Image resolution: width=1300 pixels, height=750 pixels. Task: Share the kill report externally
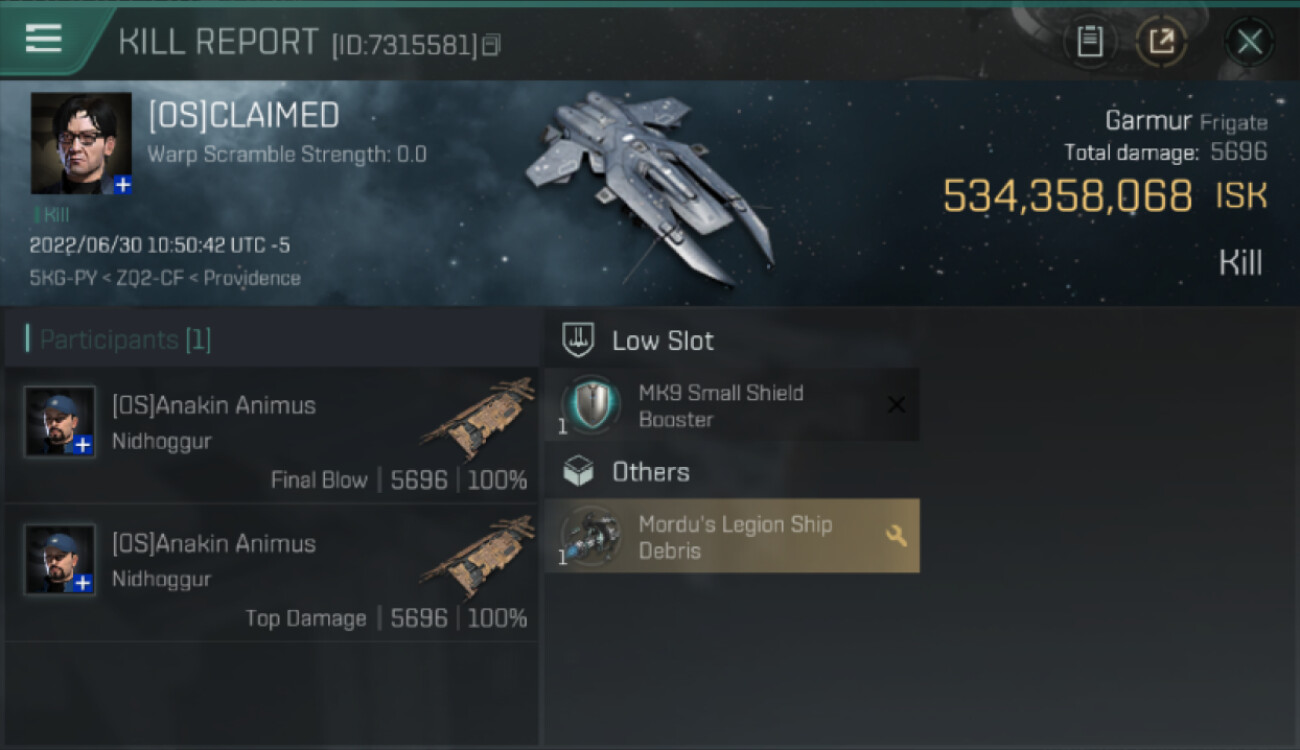tap(1161, 42)
